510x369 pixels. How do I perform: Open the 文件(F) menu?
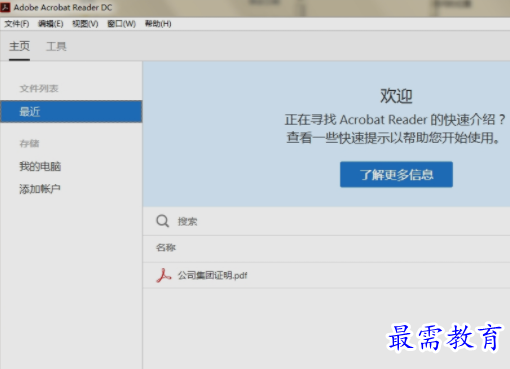tap(17, 24)
